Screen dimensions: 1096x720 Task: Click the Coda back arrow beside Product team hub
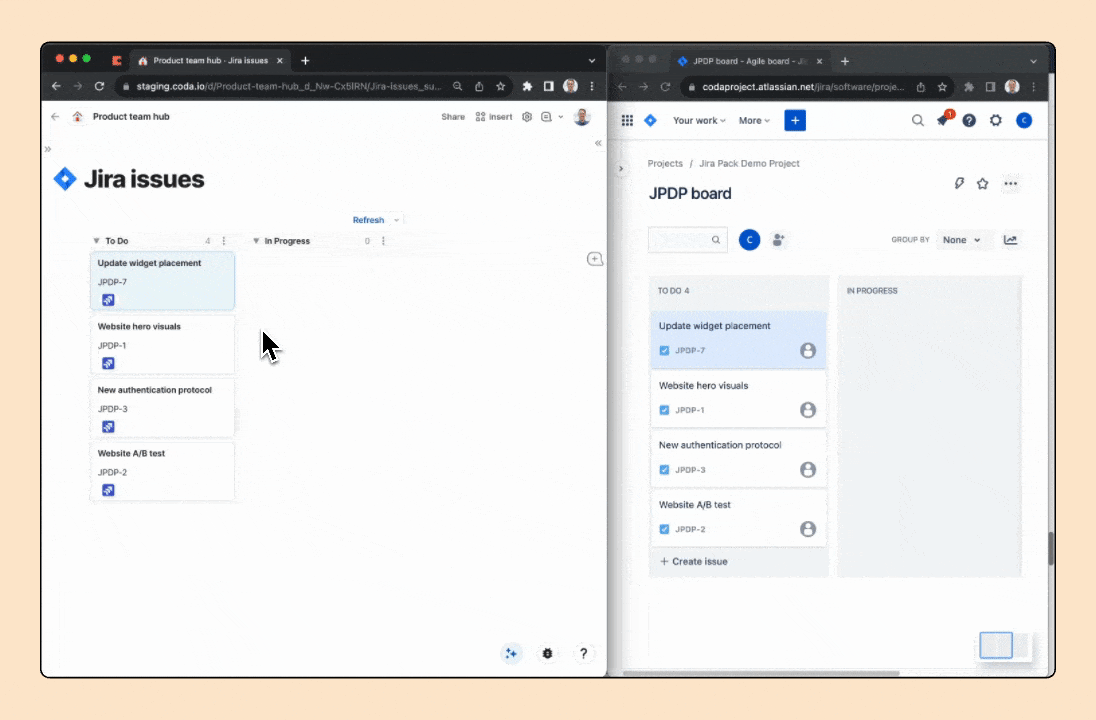[x=55, y=117]
